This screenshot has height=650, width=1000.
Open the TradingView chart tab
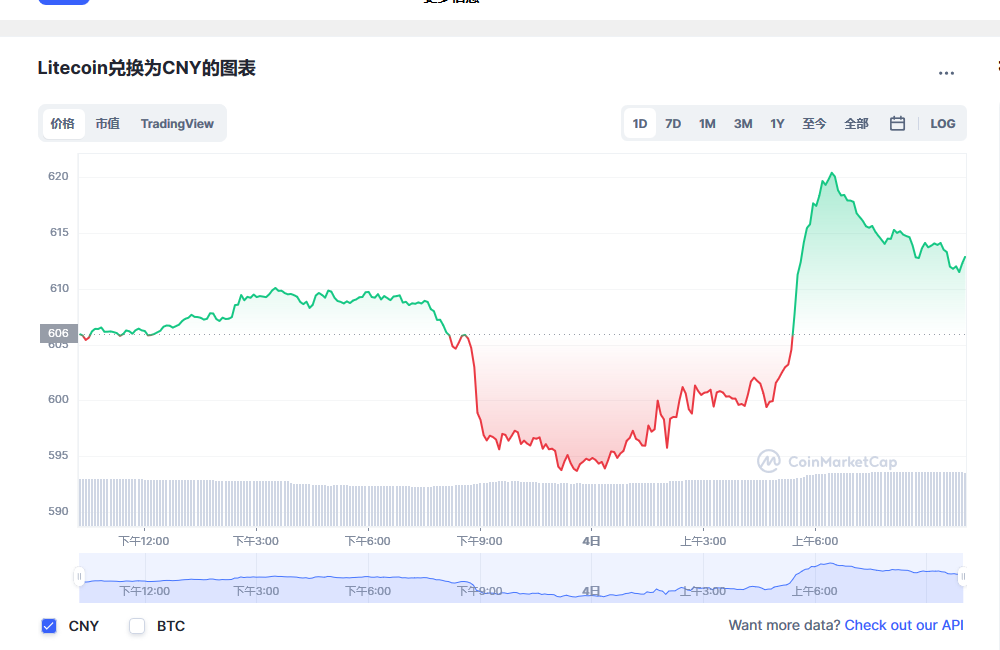tap(177, 124)
